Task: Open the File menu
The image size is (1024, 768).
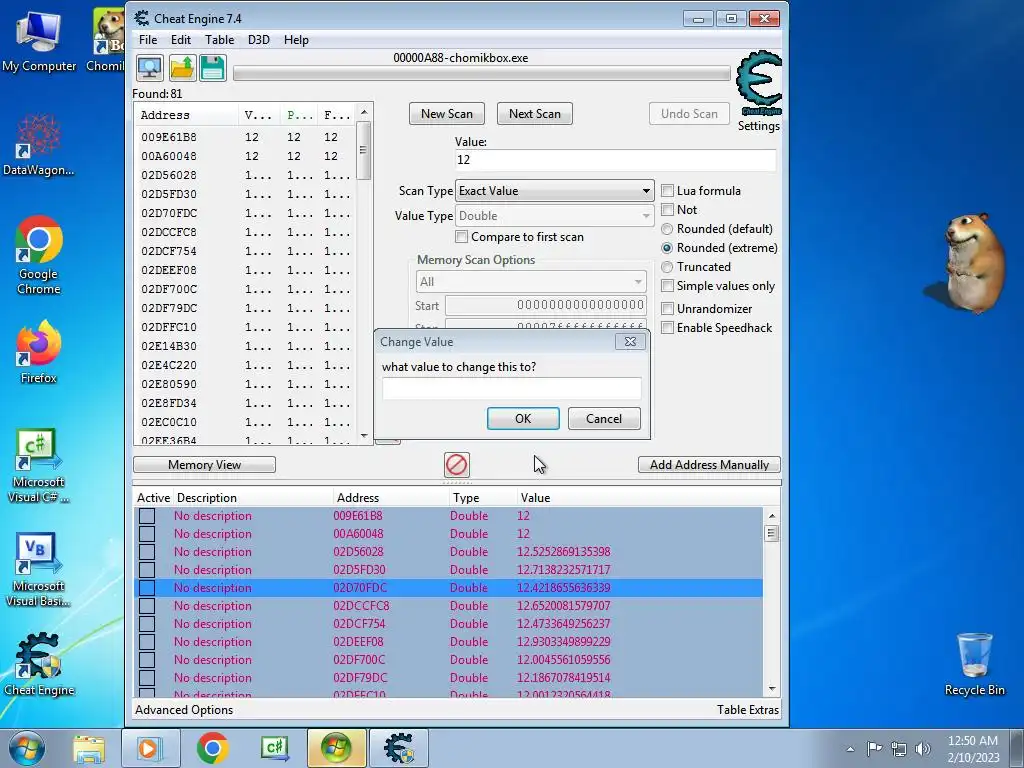Action: pyautogui.click(x=148, y=40)
